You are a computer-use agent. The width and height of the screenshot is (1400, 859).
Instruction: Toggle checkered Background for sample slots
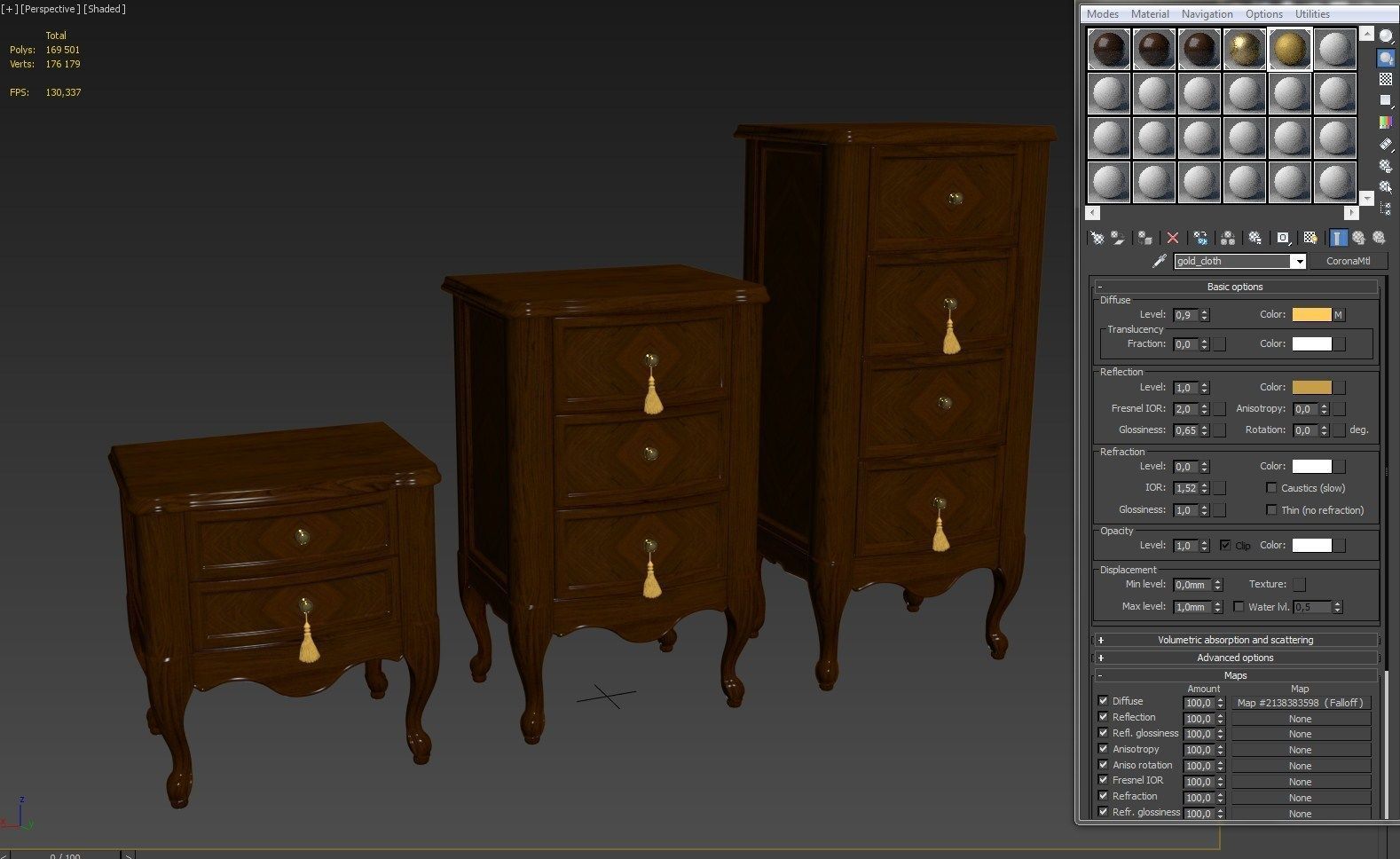pyautogui.click(x=1386, y=79)
